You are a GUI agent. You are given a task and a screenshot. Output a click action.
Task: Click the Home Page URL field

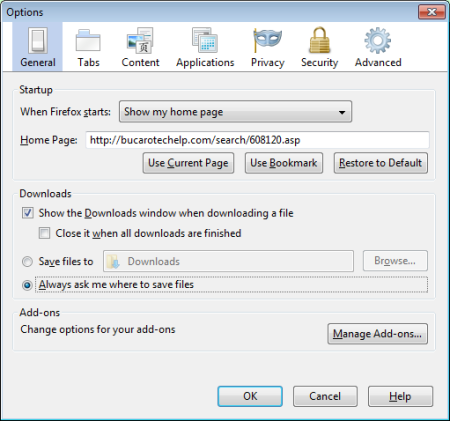point(257,140)
